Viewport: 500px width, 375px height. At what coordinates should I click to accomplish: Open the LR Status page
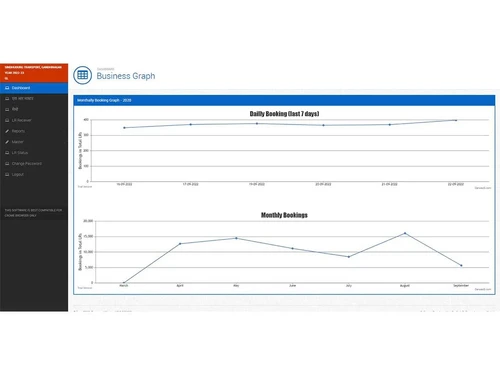[x=34, y=153]
